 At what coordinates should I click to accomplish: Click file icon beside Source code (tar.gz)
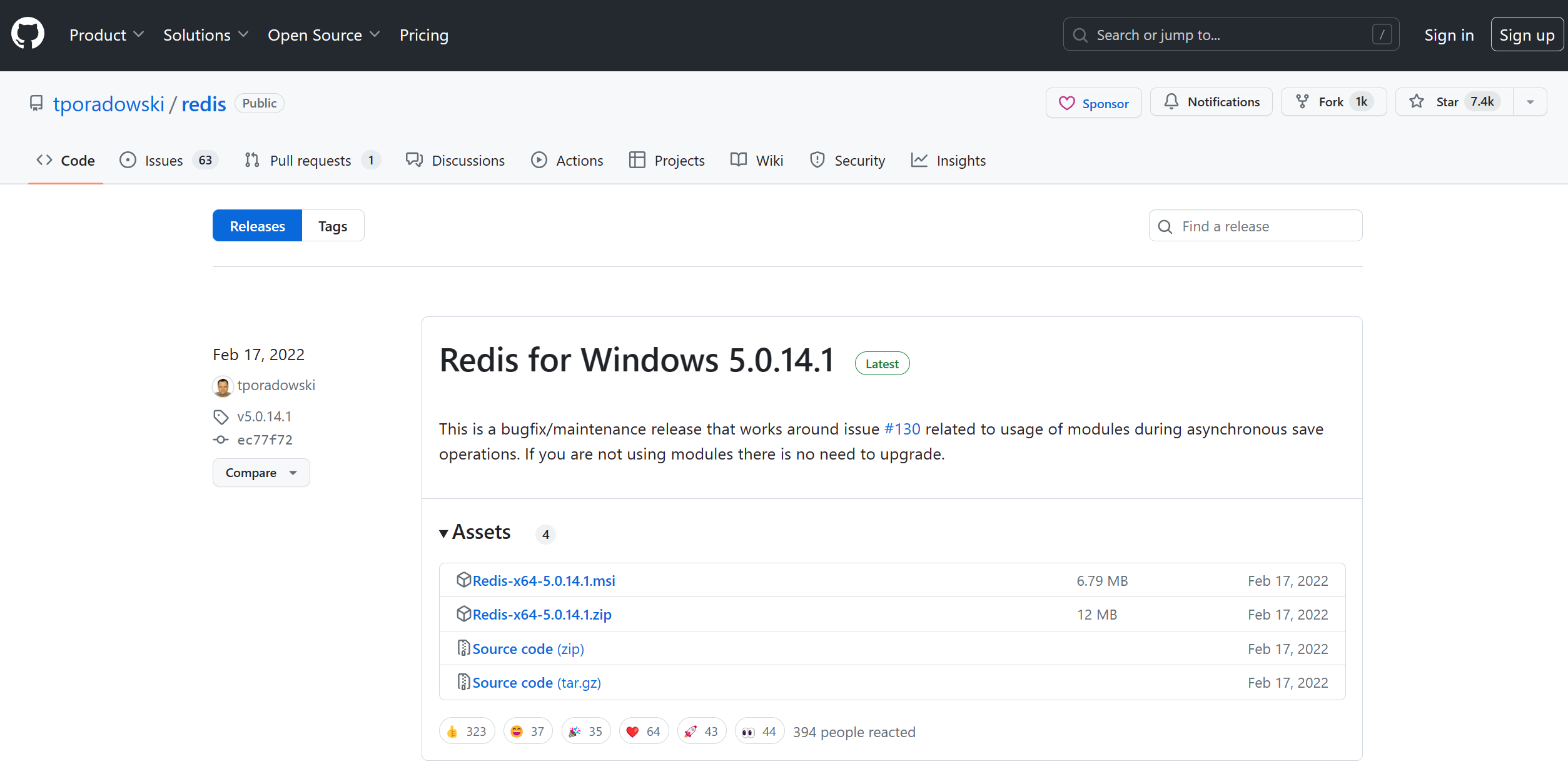click(x=463, y=681)
